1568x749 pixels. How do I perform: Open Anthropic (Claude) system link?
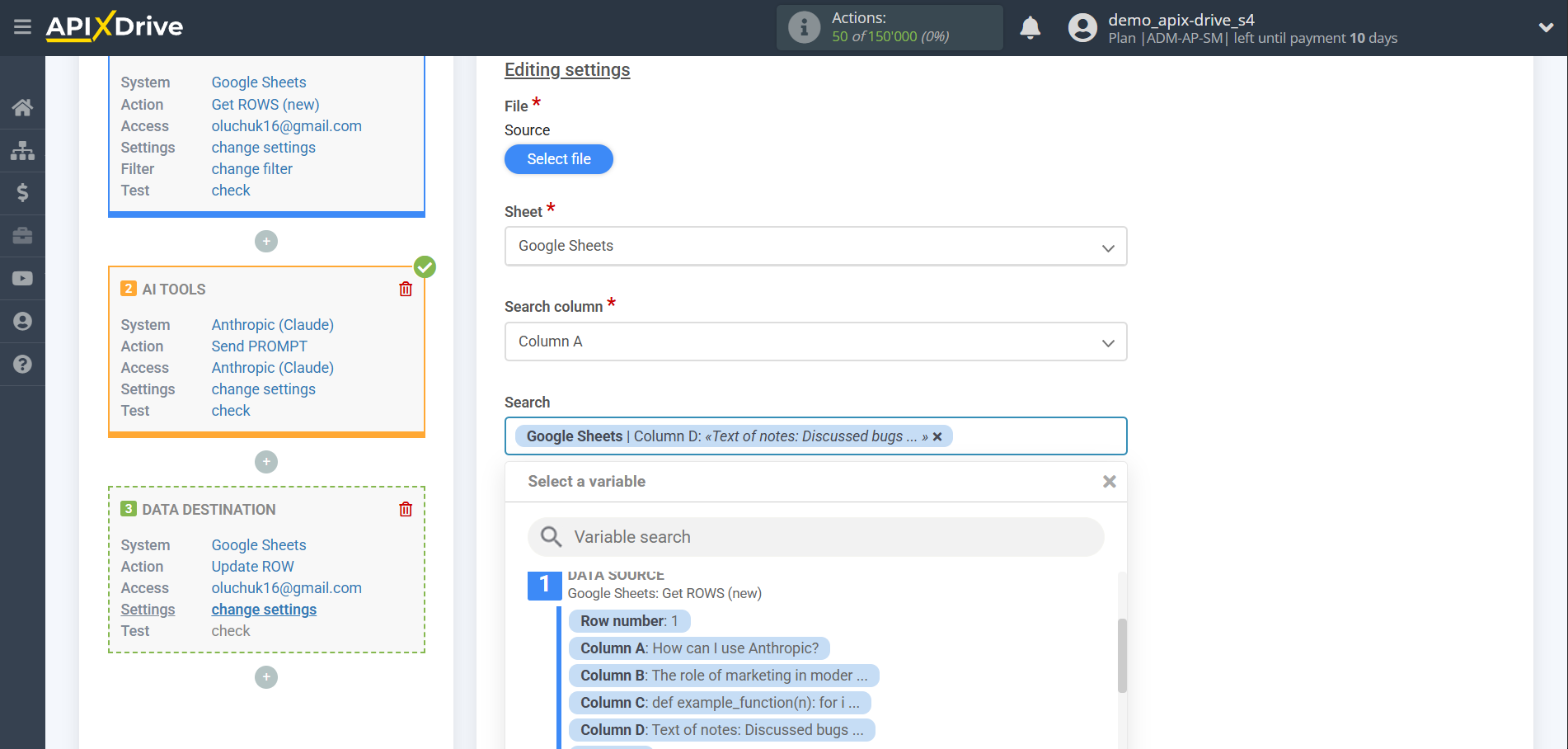[x=273, y=325]
